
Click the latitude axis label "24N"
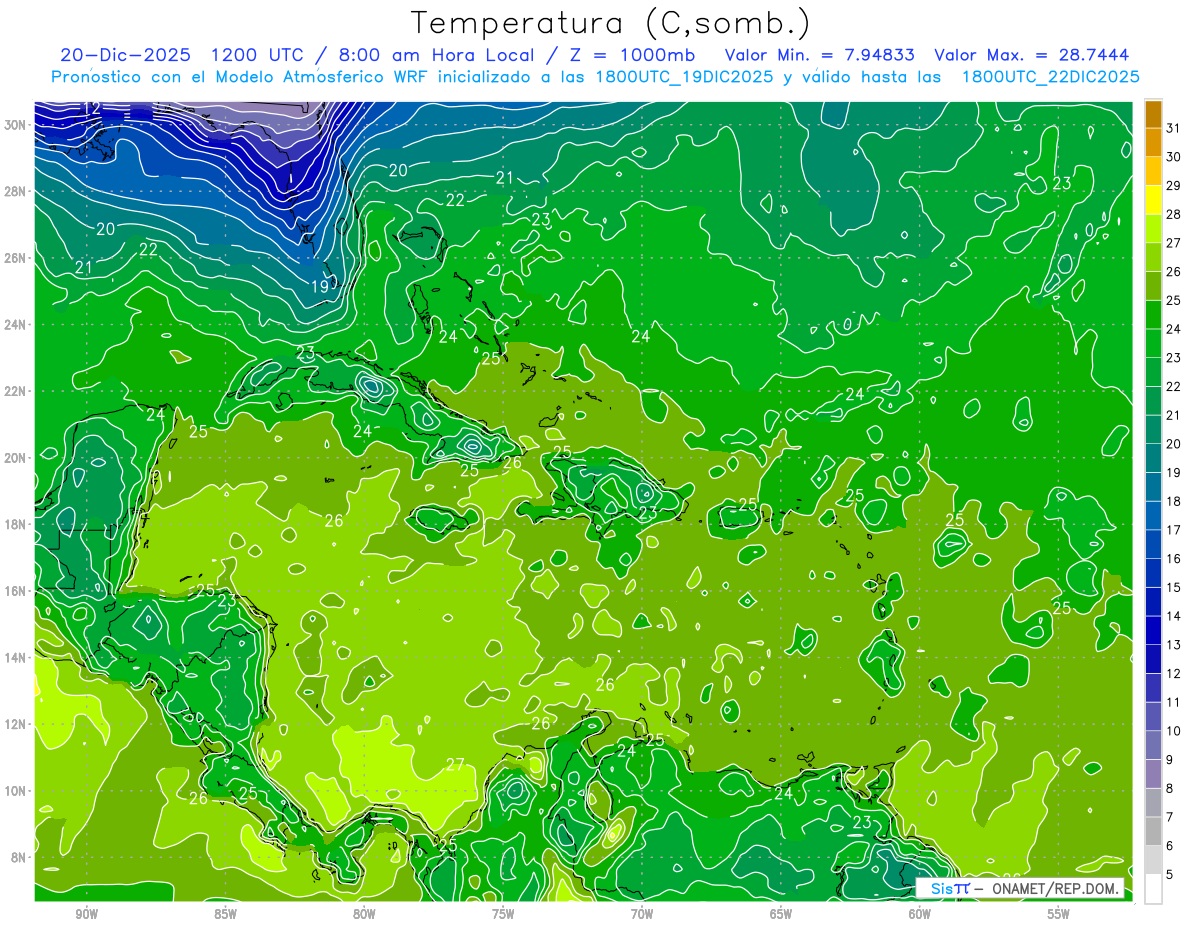pos(16,325)
